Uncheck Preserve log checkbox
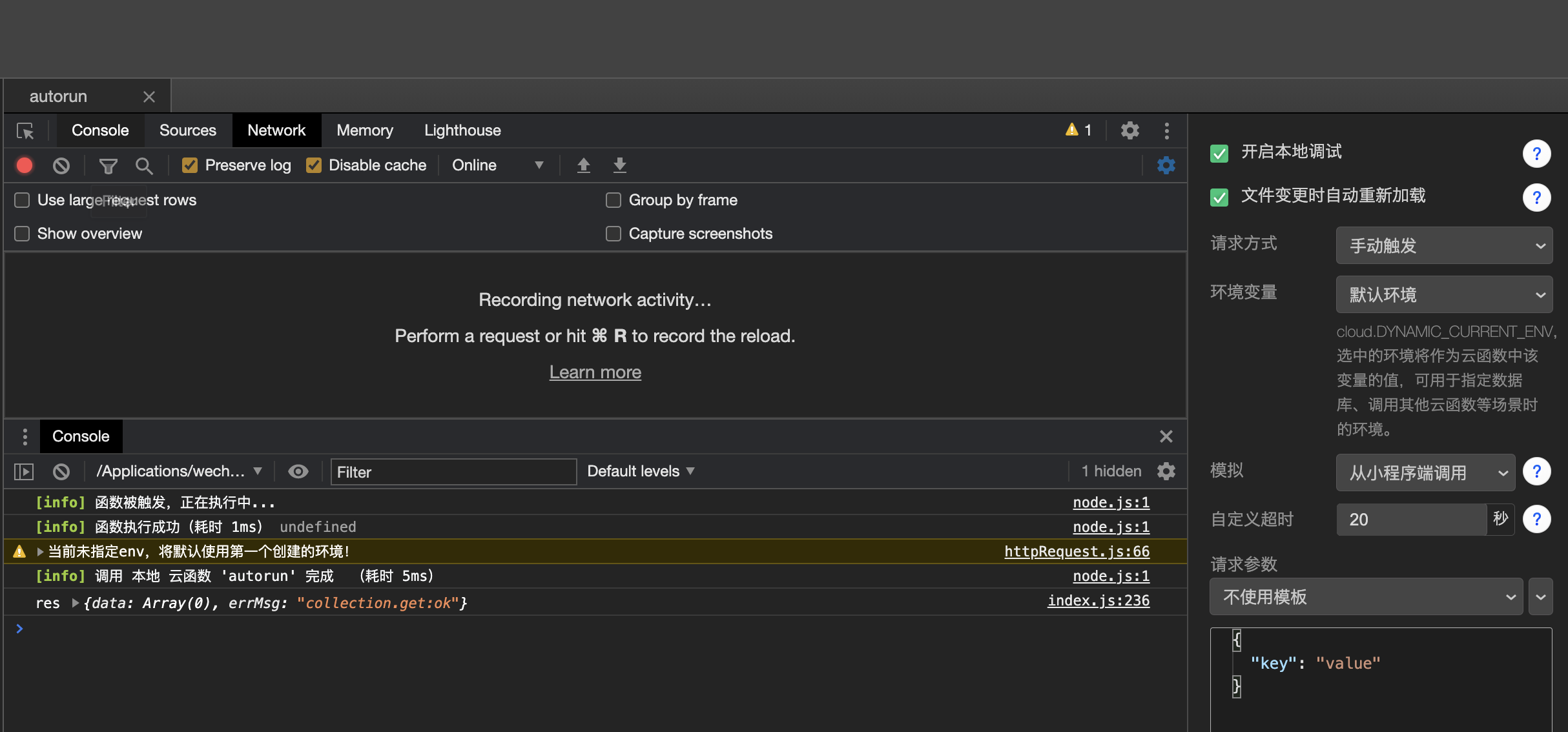The width and height of the screenshot is (1568, 732). 190,165
